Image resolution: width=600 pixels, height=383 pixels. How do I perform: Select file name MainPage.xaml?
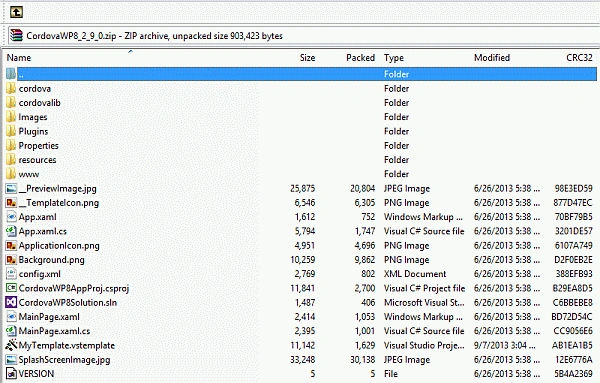pos(49,317)
